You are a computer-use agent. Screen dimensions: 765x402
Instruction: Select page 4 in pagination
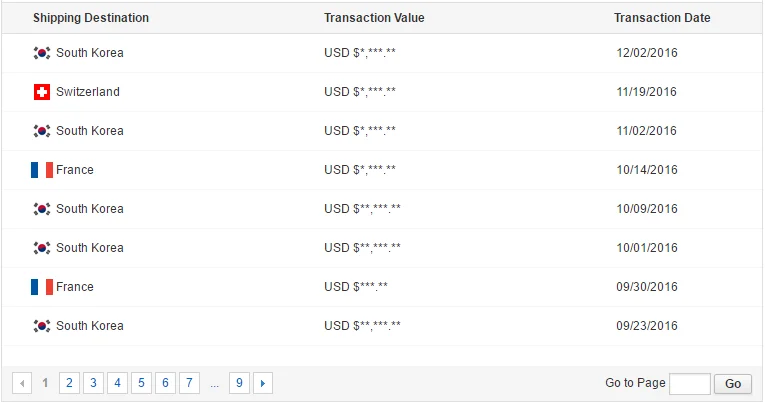pos(117,383)
